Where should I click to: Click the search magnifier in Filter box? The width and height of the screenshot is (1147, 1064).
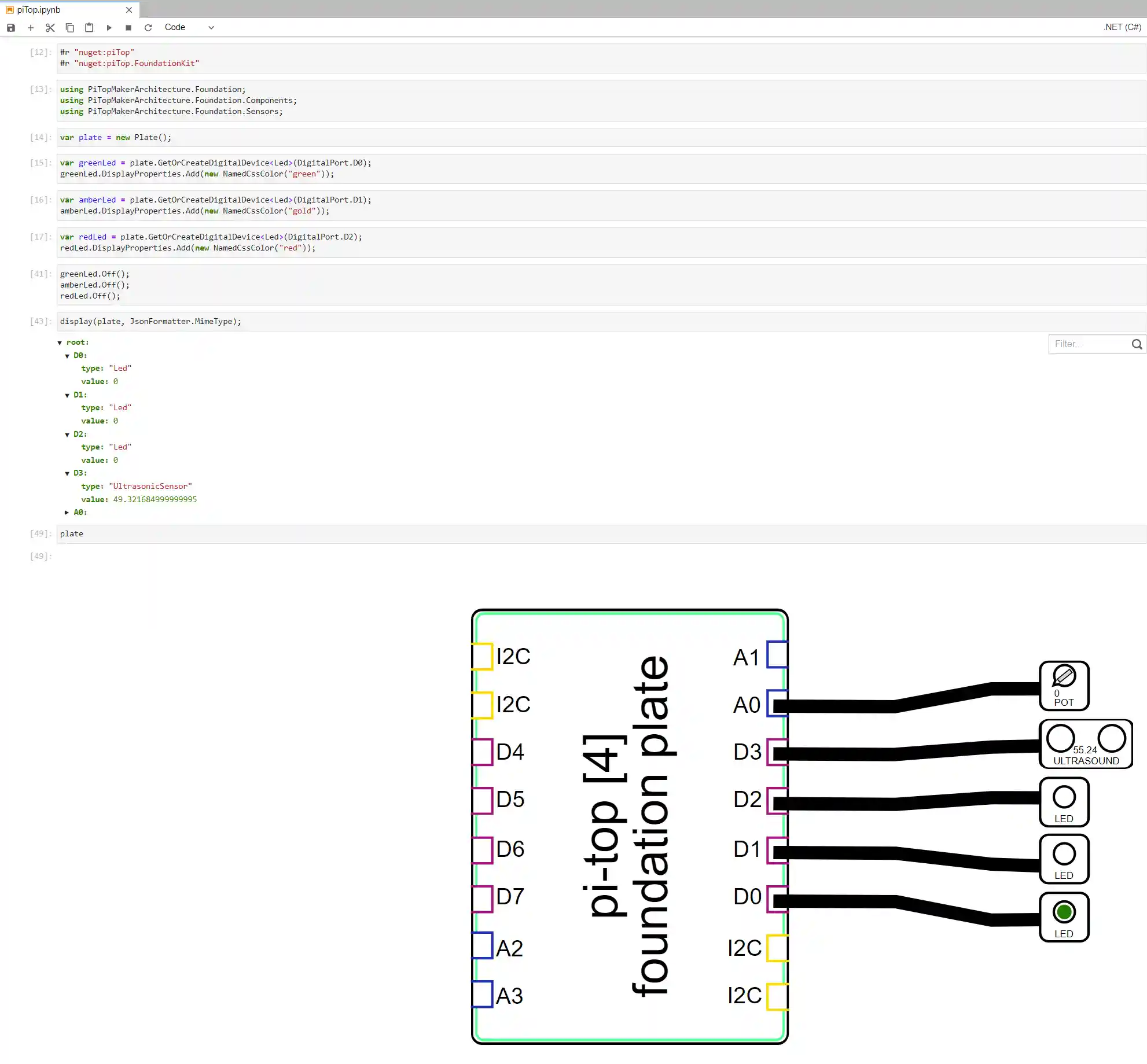(x=1137, y=344)
